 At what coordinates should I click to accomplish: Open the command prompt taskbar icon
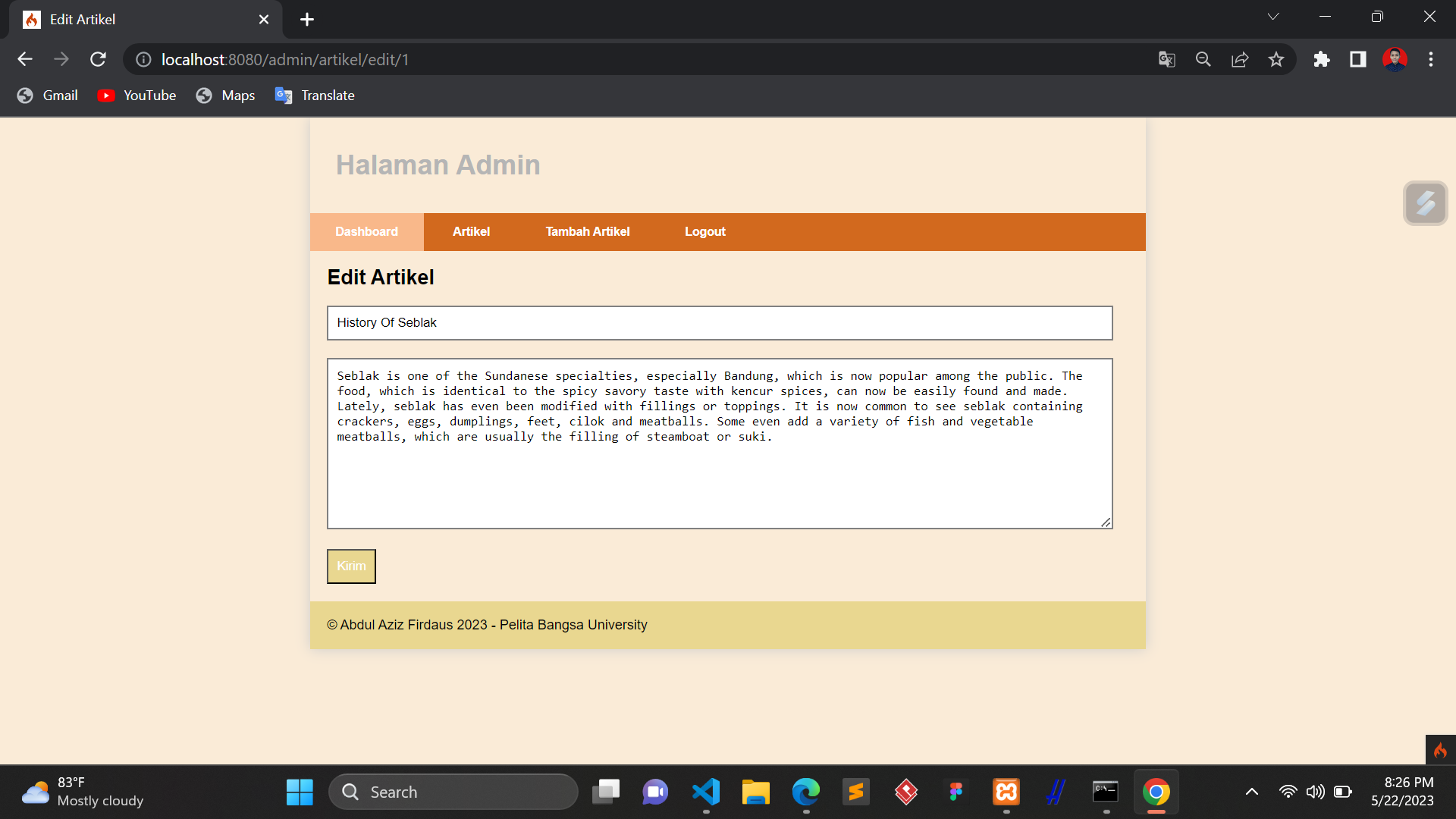(x=1106, y=792)
